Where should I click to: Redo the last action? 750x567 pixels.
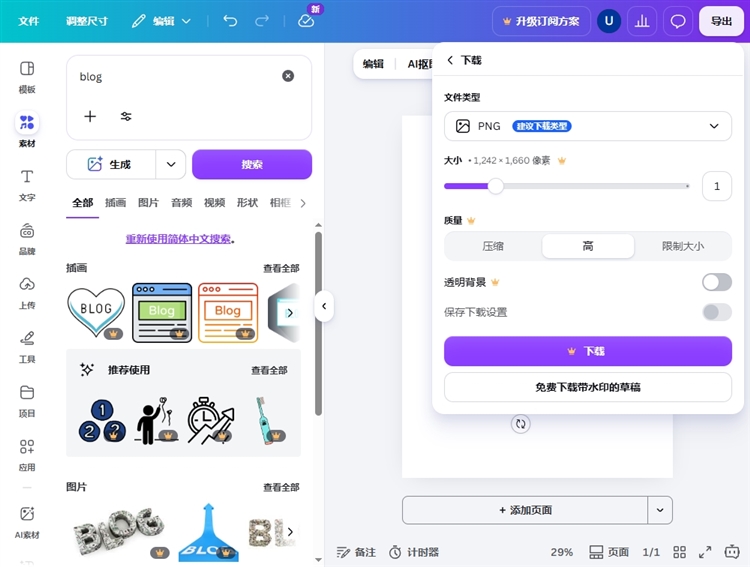[x=262, y=21]
